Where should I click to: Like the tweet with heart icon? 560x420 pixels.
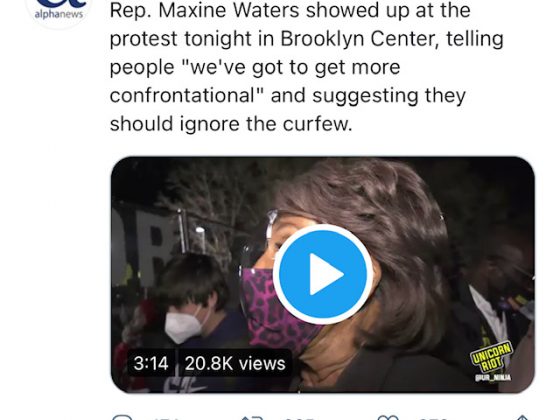coord(389,418)
